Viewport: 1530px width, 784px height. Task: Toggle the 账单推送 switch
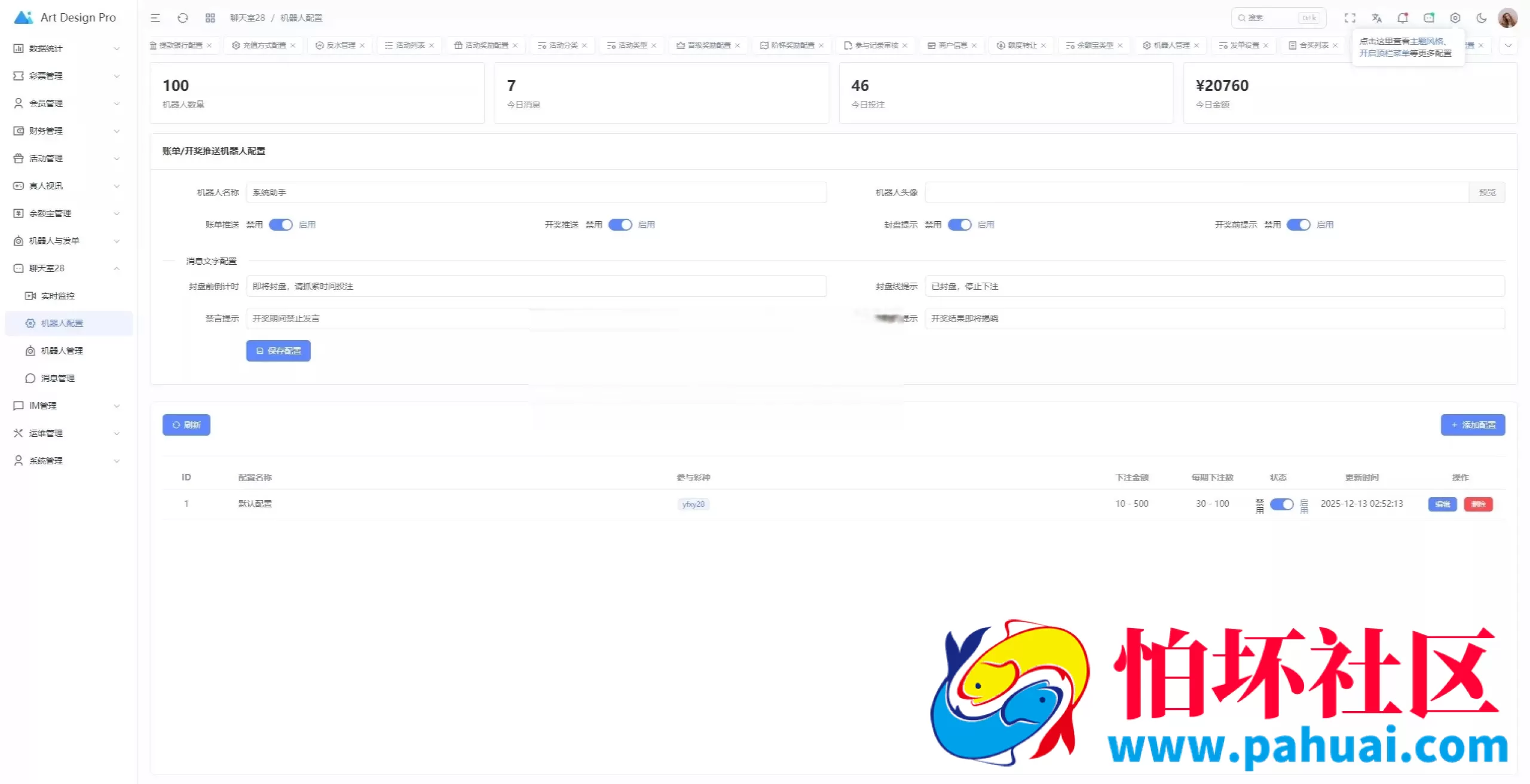click(281, 225)
